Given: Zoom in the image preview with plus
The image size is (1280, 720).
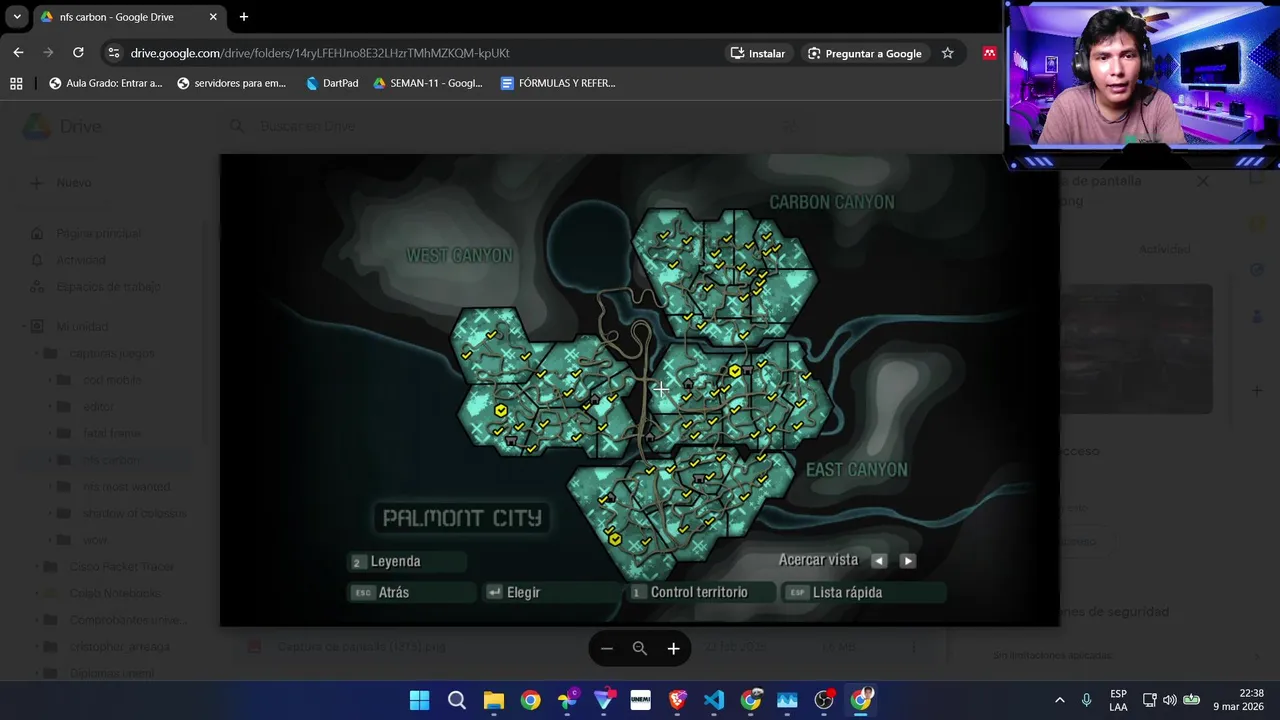Looking at the screenshot, I should (673, 649).
